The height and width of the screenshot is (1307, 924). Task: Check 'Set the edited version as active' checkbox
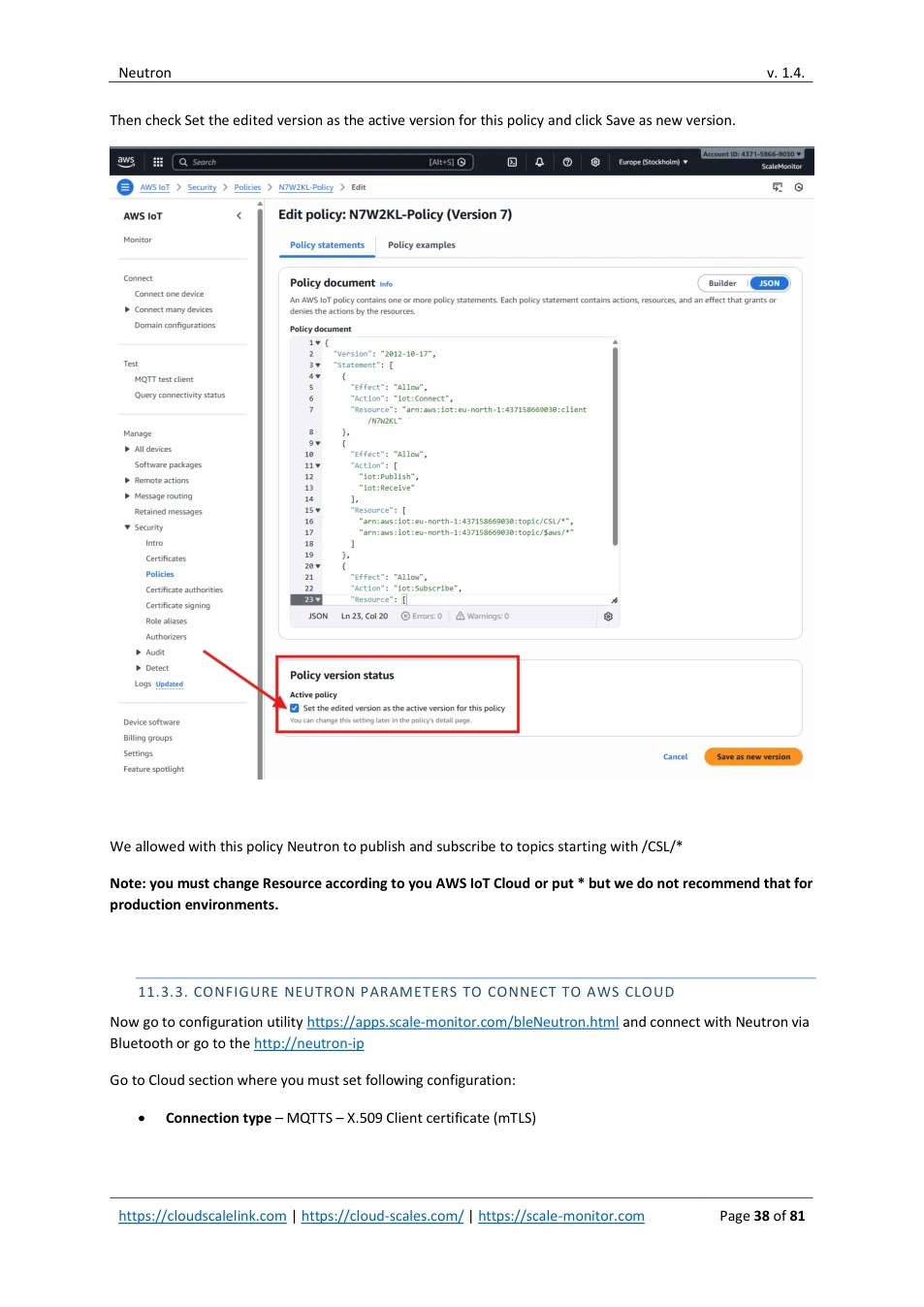[x=295, y=709]
